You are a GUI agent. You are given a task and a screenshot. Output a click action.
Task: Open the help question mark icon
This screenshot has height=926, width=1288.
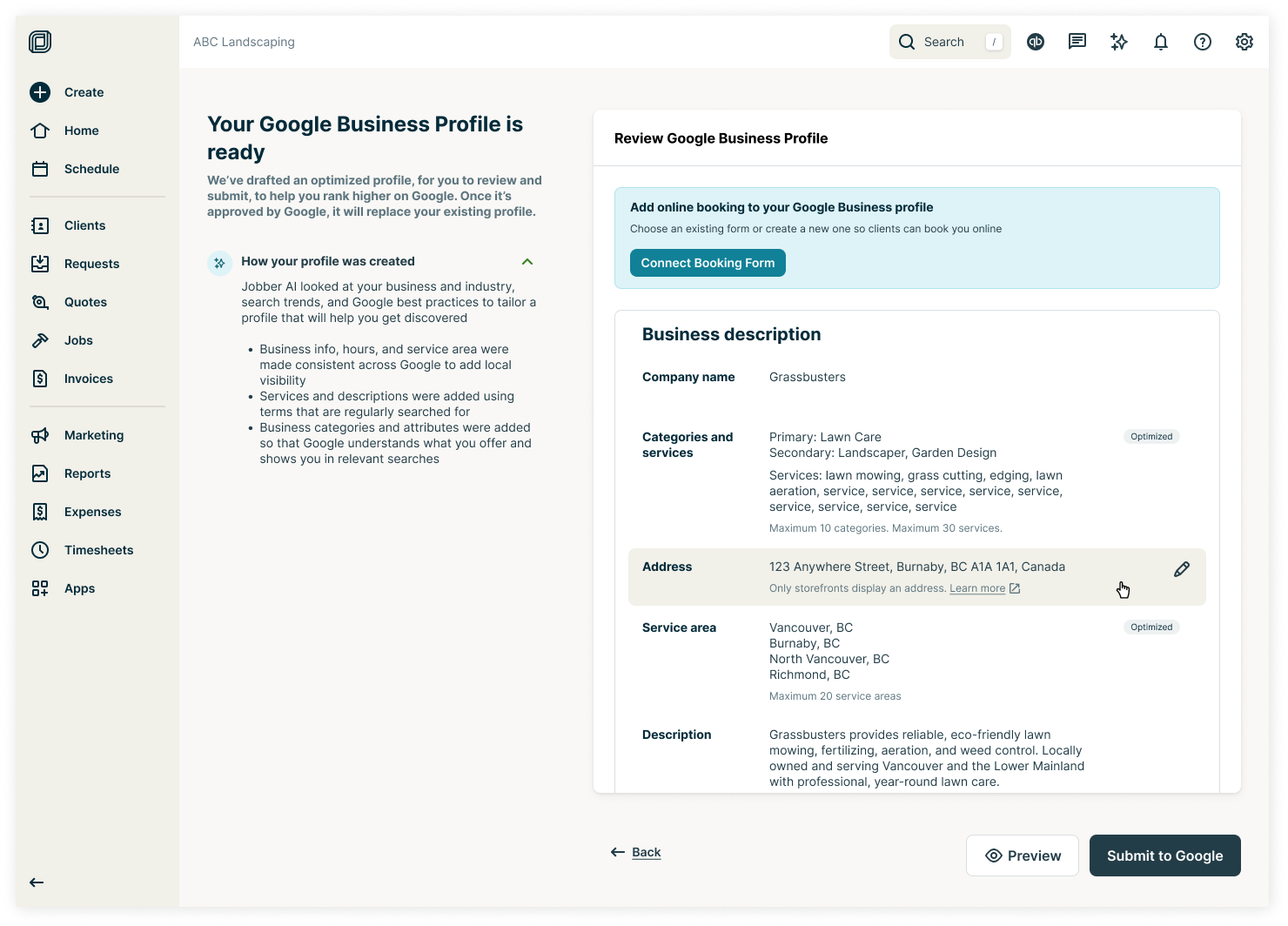click(x=1203, y=42)
